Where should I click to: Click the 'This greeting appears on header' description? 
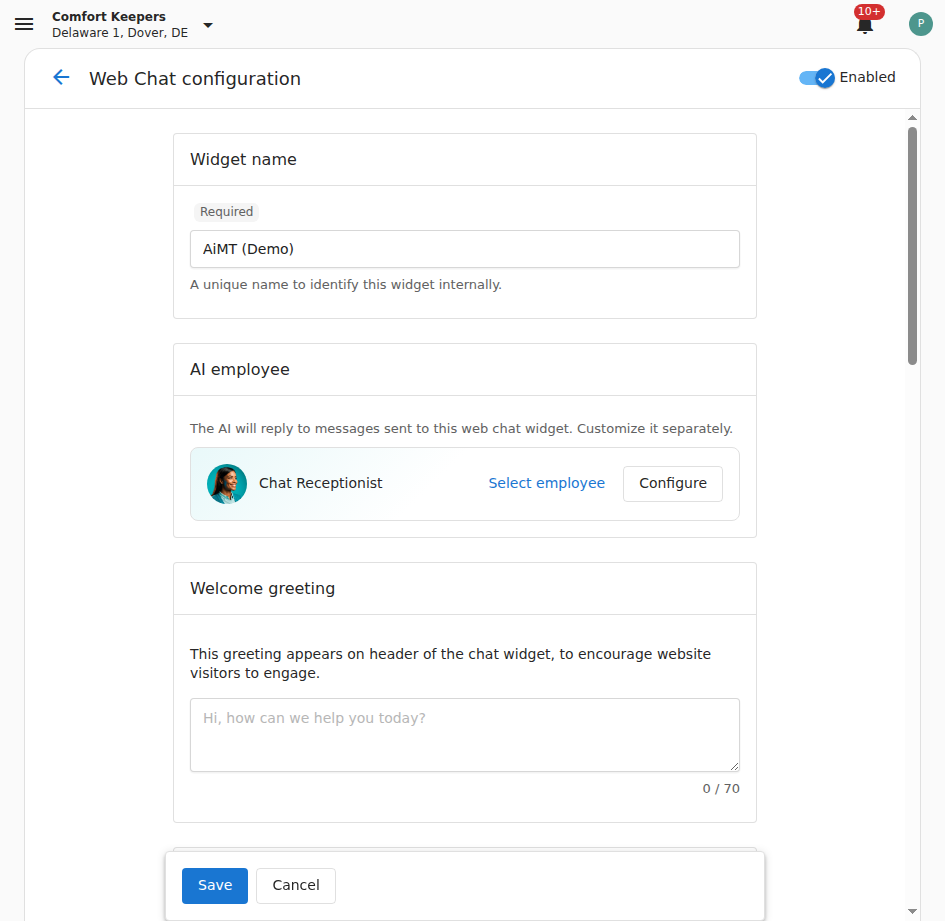(451, 664)
